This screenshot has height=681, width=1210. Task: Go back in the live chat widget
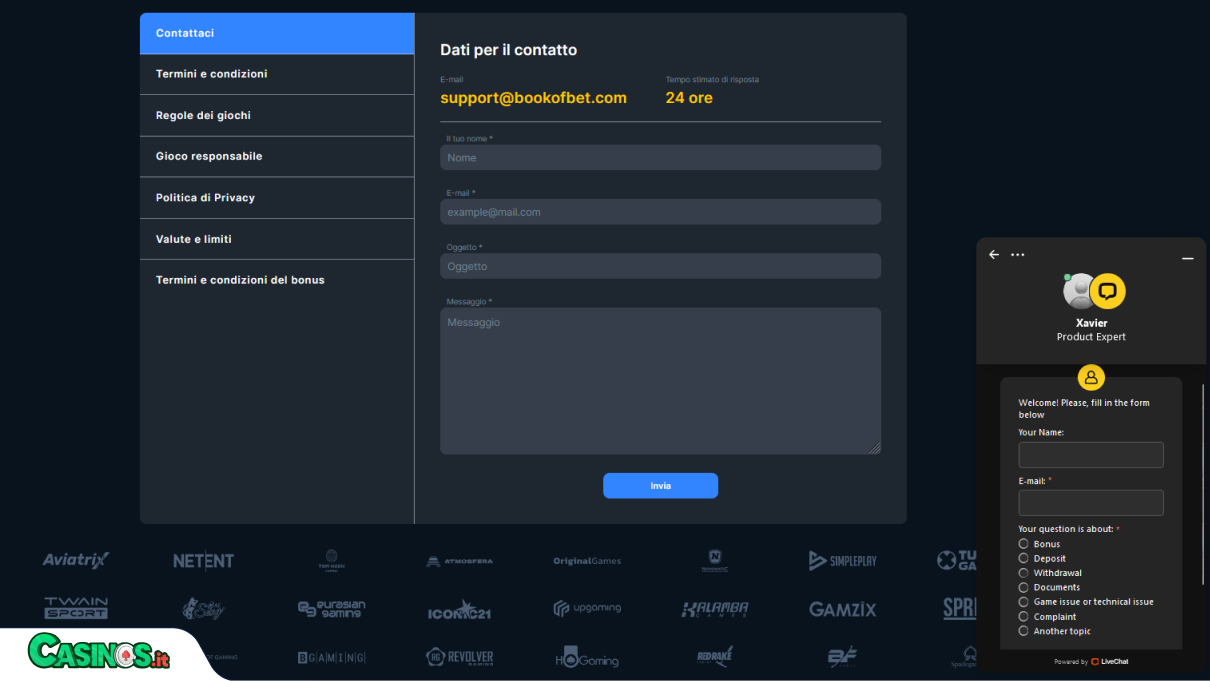pos(994,255)
